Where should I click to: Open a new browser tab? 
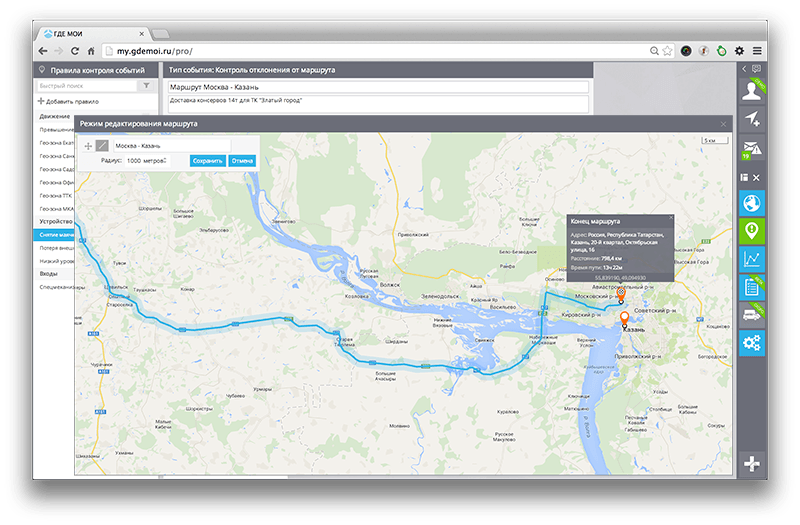160,34
